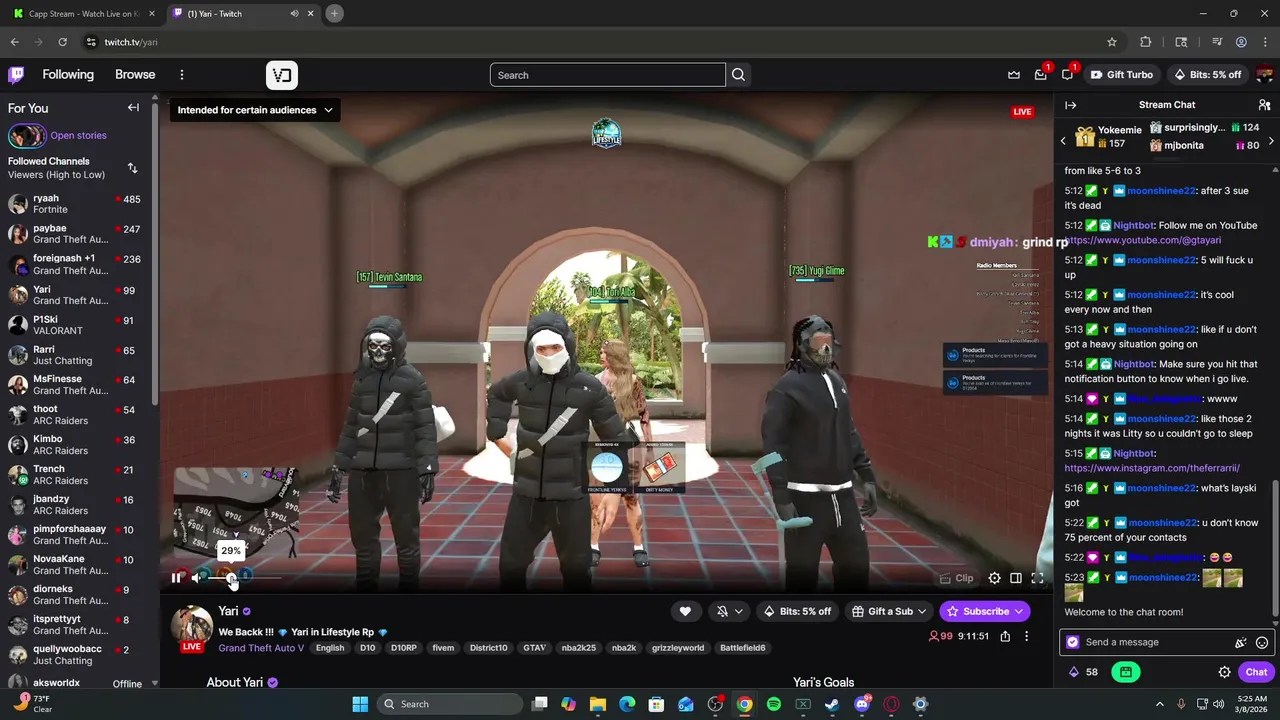Open the three-dot More menu in top navigation
This screenshot has width=1280, height=720.
(182, 75)
